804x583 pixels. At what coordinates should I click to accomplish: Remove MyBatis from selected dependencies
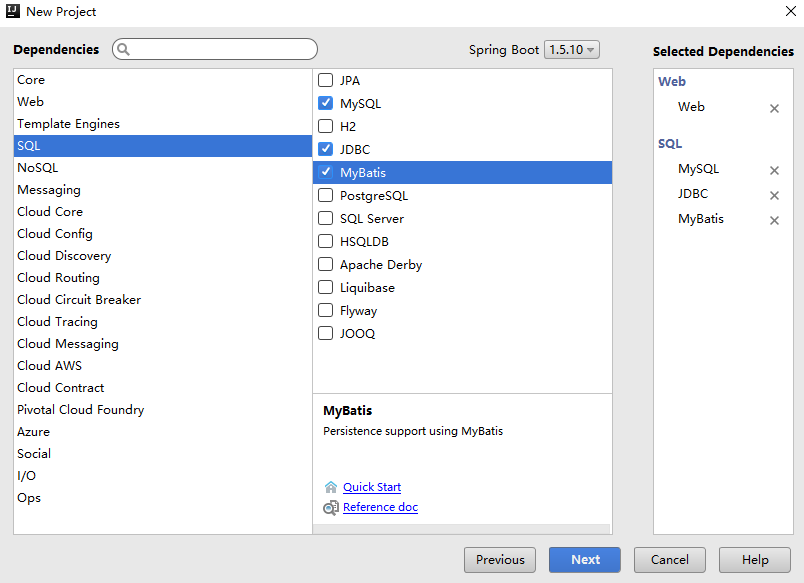774,221
